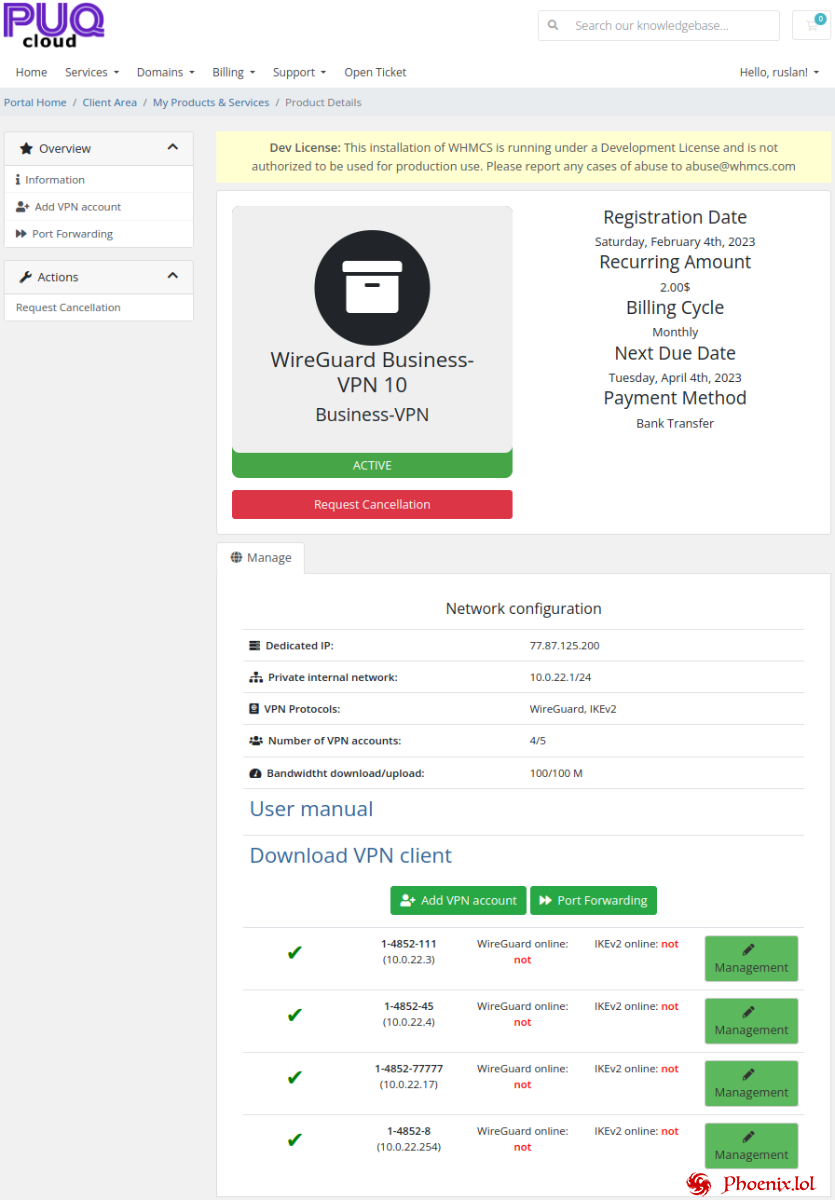Click the green Add VPN account button
The height and width of the screenshot is (1200, 835).
pos(458,900)
